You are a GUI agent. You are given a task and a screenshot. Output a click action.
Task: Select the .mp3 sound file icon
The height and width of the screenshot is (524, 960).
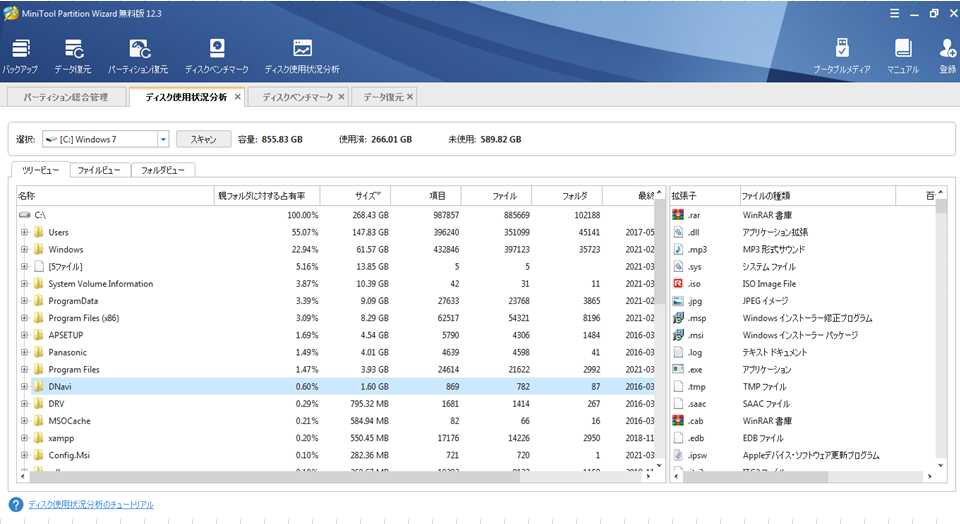678,249
